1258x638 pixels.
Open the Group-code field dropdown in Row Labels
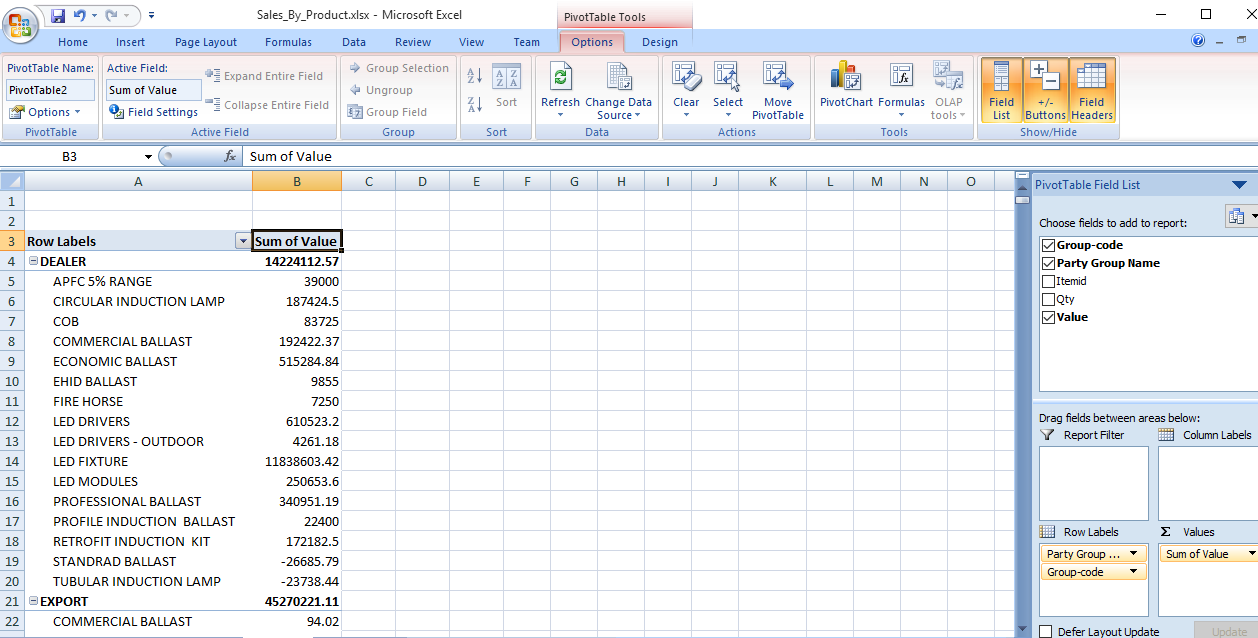[x=1133, y=572]
